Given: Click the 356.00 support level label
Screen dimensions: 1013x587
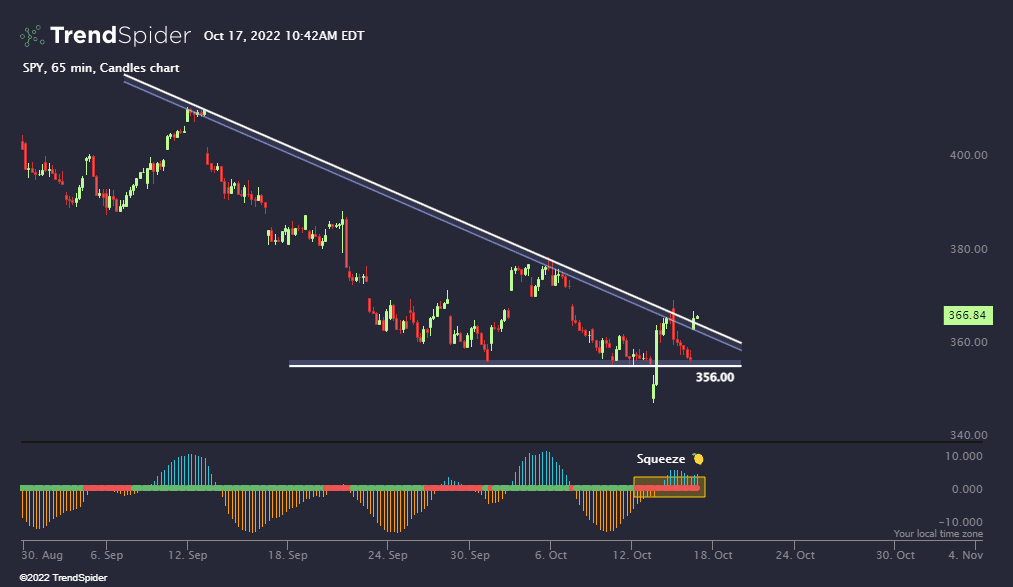Looking at the screenshot, I should tap(714, 377).
